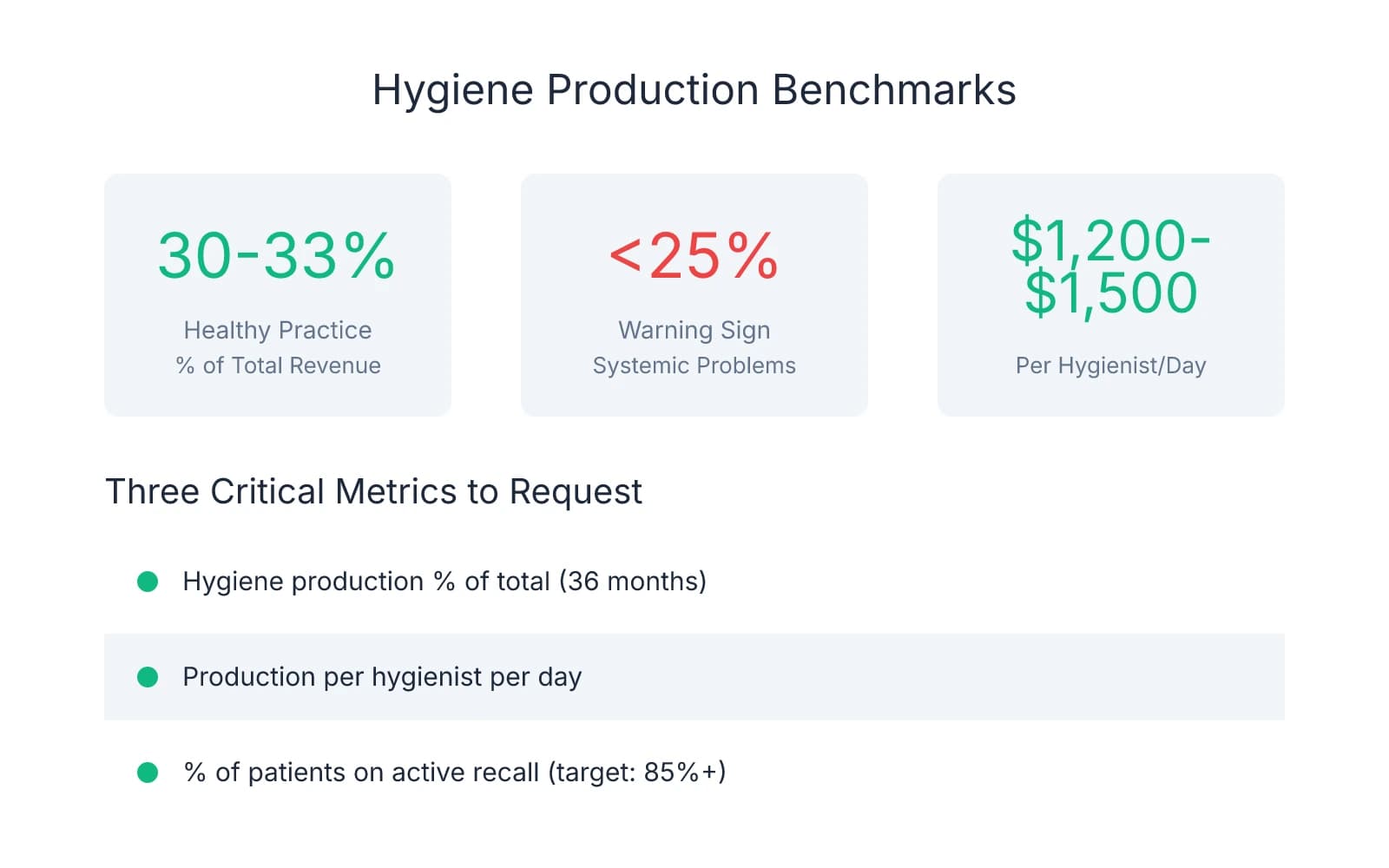Select the highlighted gray metric row
Image resolution: width=1389 pixels, height=868 pixels.
point(694,677)
